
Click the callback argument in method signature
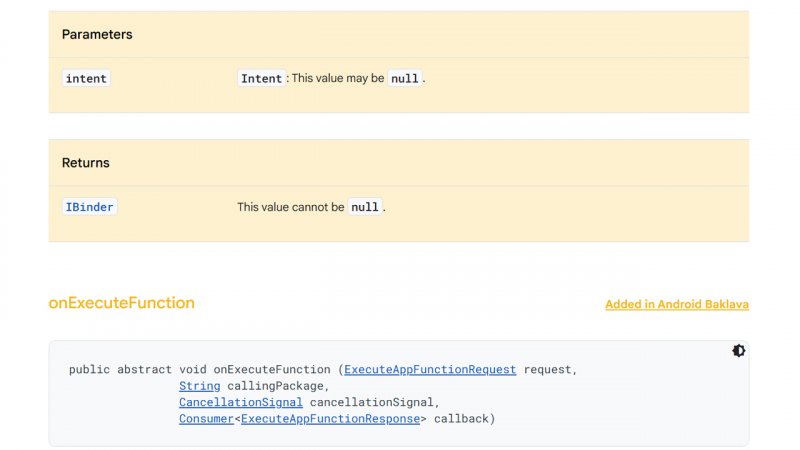click(x=460, y=419)
